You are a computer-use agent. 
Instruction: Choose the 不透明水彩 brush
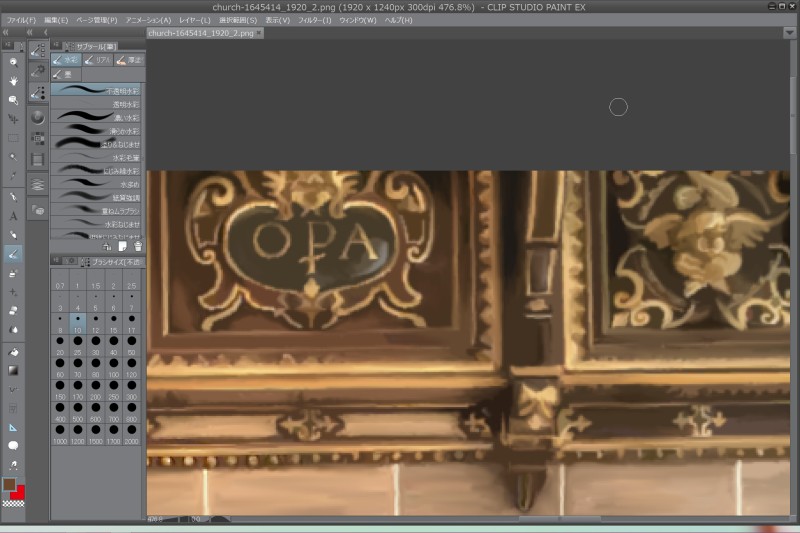pos(96,90)
